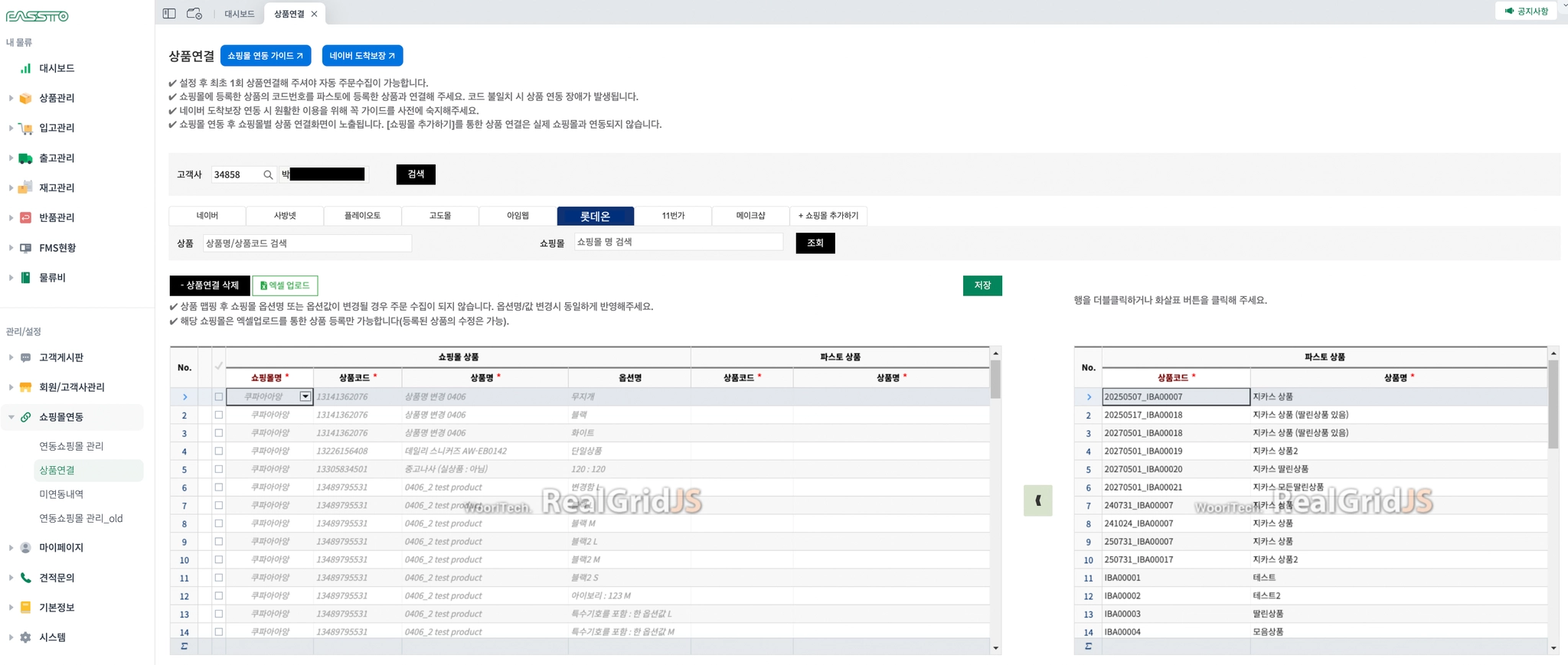The height and width of the screenshot is (665, 1568).
Task: Toggle the header select-all checkbox in shopping grid
Action: 219,367
